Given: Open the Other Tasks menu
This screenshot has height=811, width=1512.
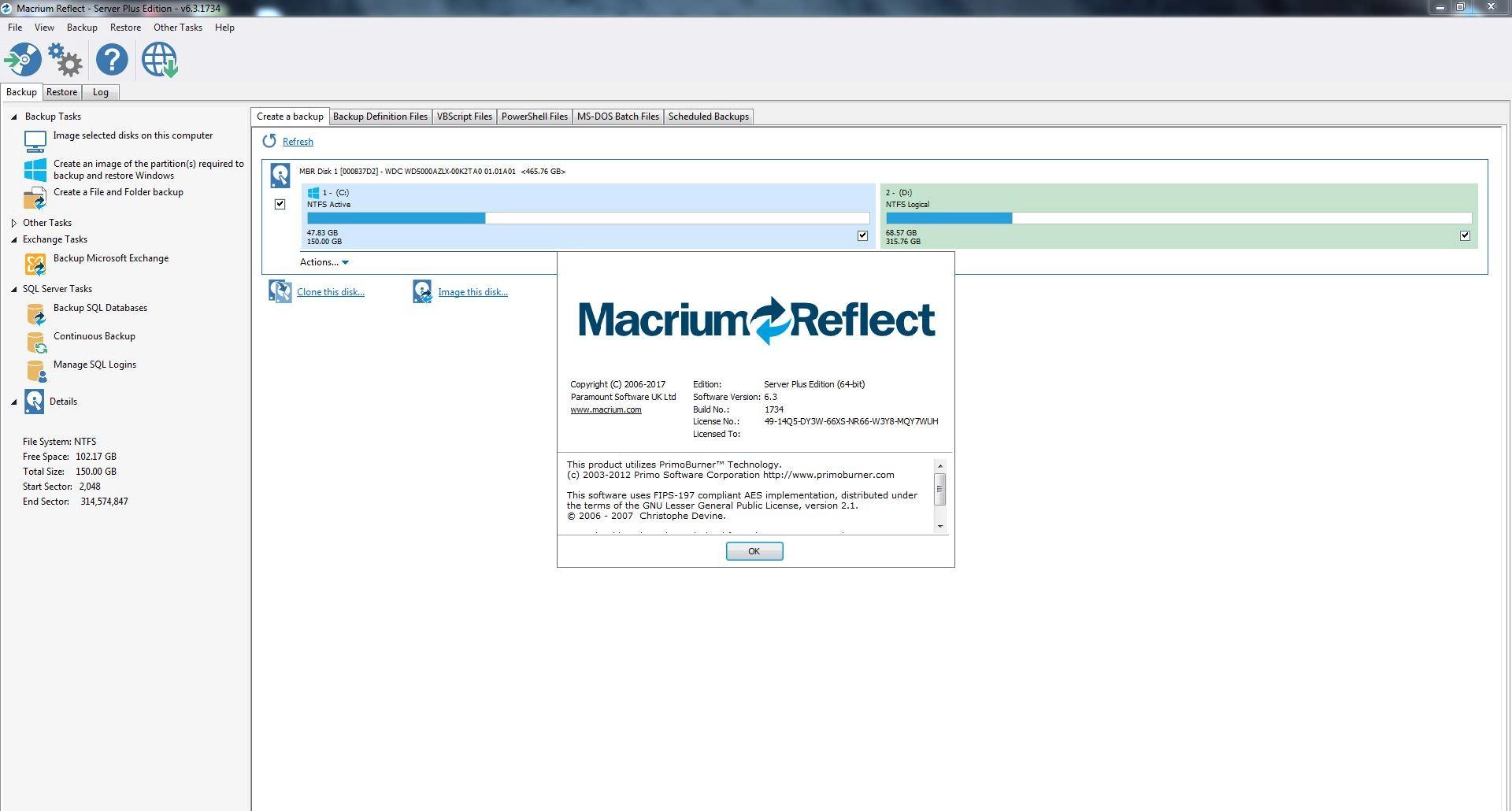Looking at the screenshot, I should click(x=177, y=28).
